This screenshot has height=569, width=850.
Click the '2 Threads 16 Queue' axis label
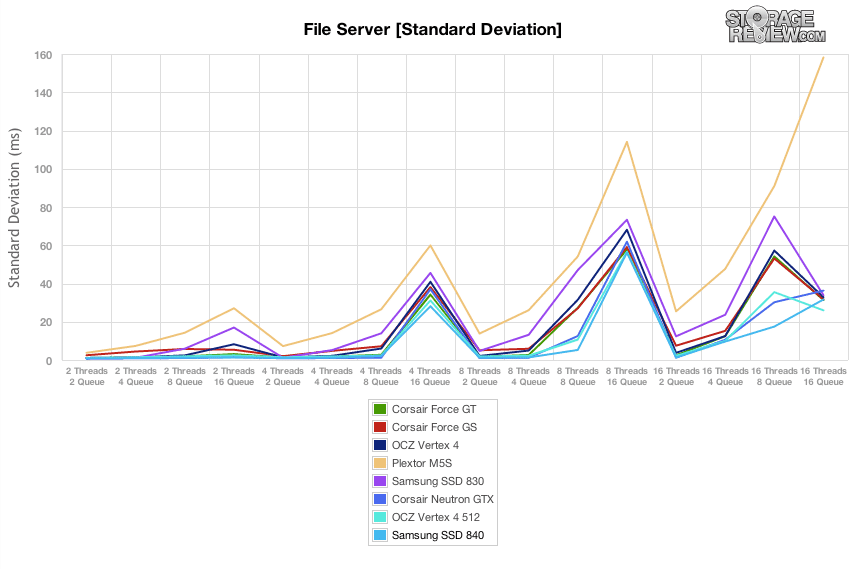pos(234,377)
